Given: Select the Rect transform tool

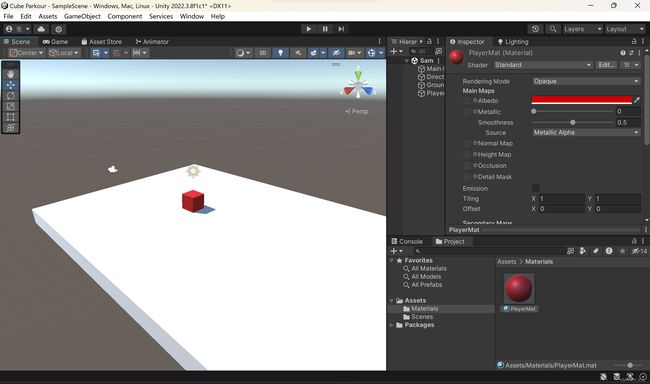Looking at the screenshot, I should (x=10, y=117).
